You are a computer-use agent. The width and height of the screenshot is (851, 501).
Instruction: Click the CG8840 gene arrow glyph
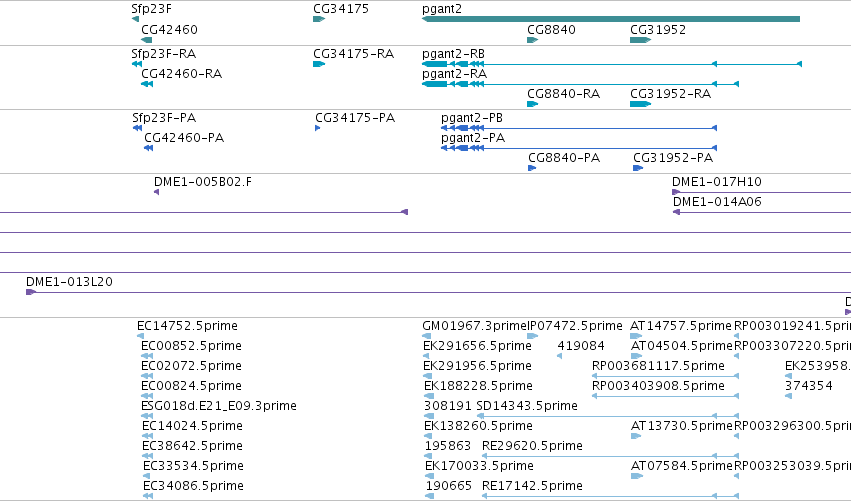click(x=532, y=40)
